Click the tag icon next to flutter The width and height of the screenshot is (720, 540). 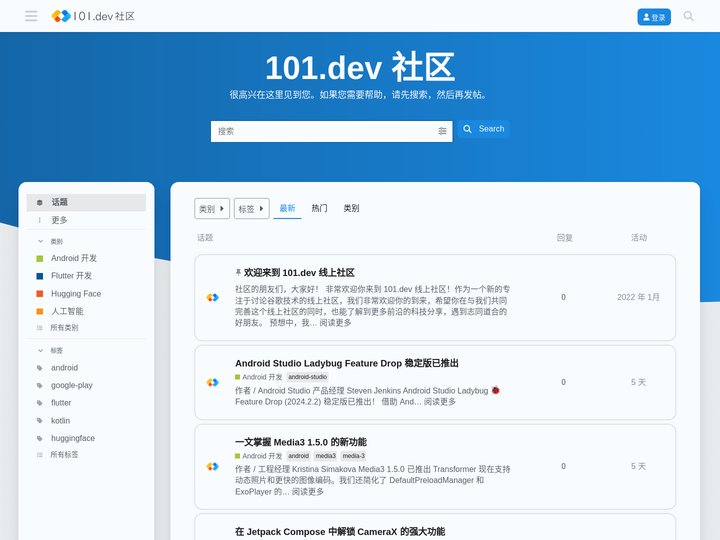39,403
